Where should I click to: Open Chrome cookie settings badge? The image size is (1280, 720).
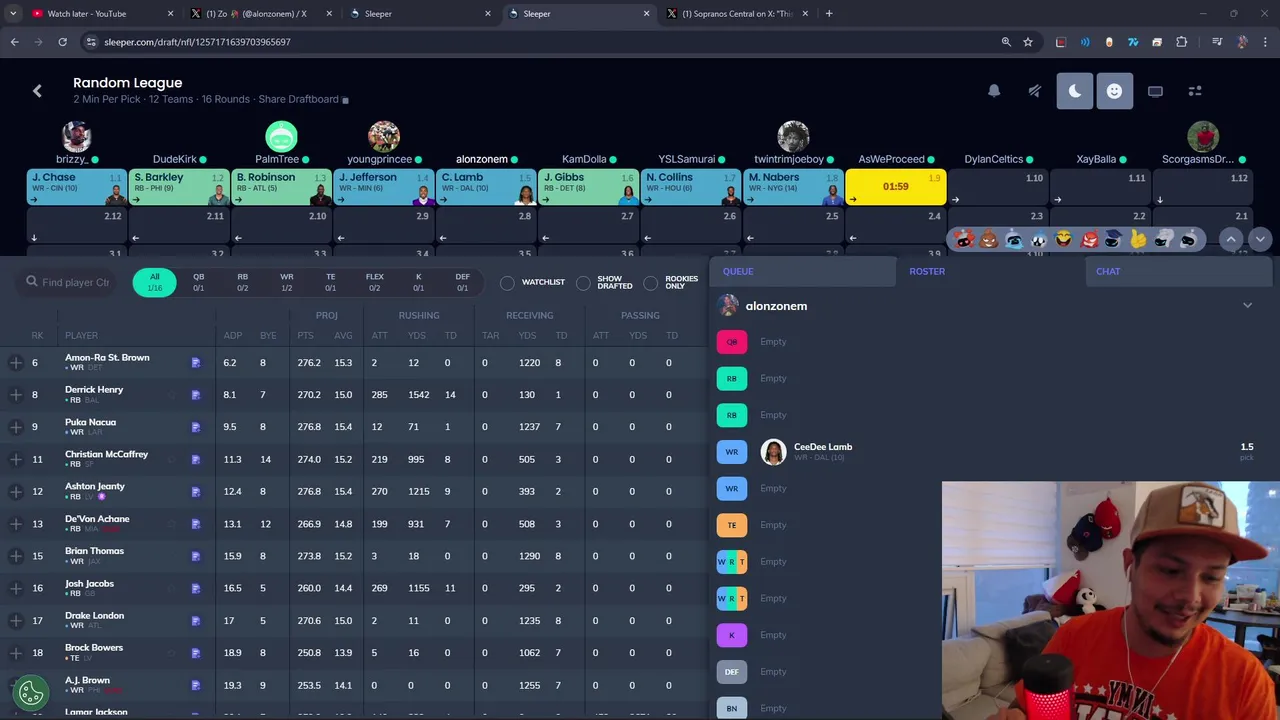click(31, 691)
